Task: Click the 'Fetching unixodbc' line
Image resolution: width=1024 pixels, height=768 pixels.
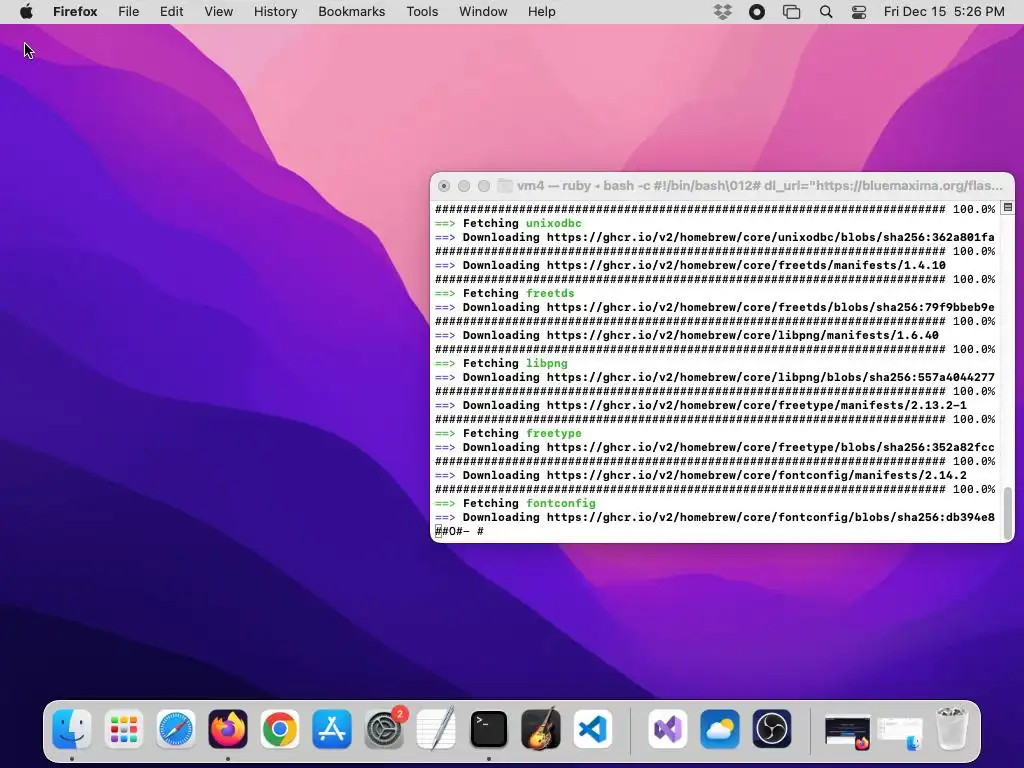Action: (508, 223)
